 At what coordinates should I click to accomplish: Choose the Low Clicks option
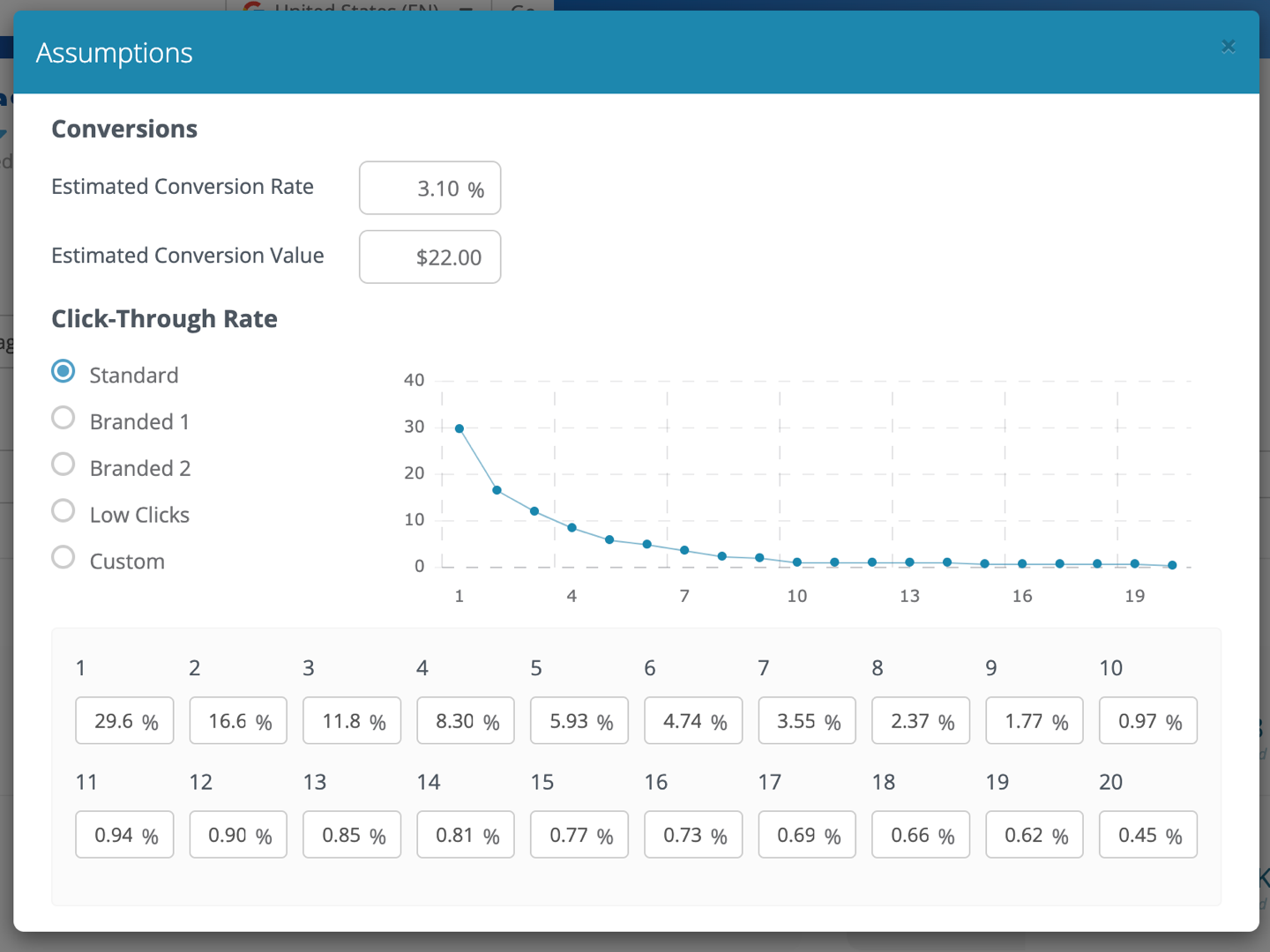63,511
